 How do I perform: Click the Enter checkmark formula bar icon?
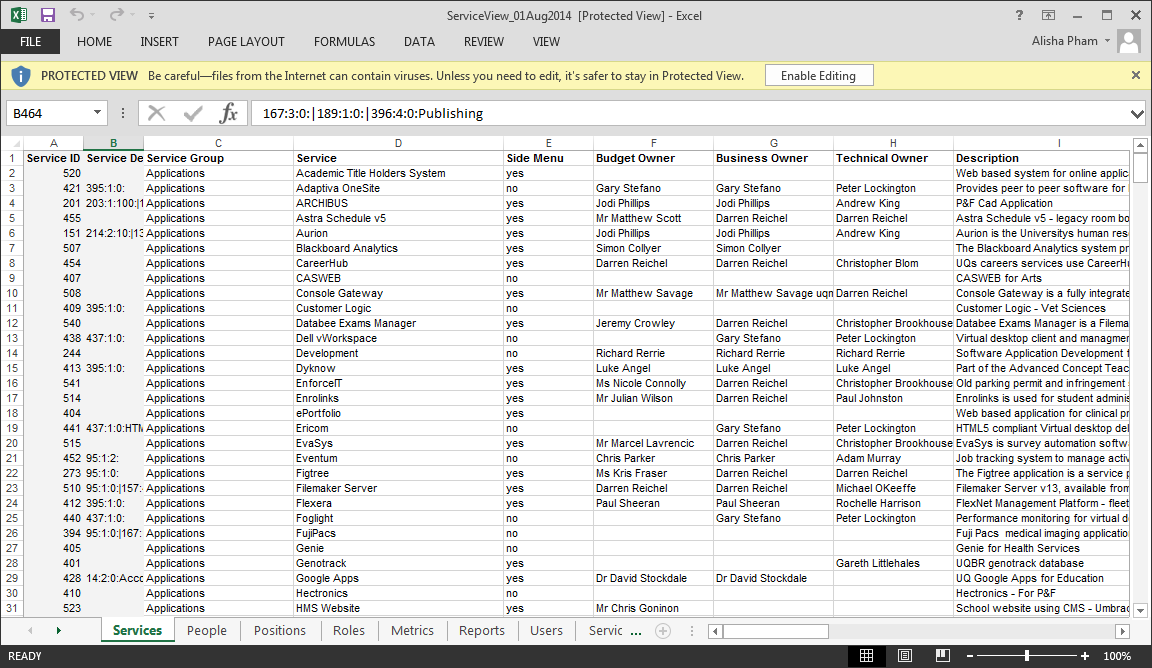[193, 113]
